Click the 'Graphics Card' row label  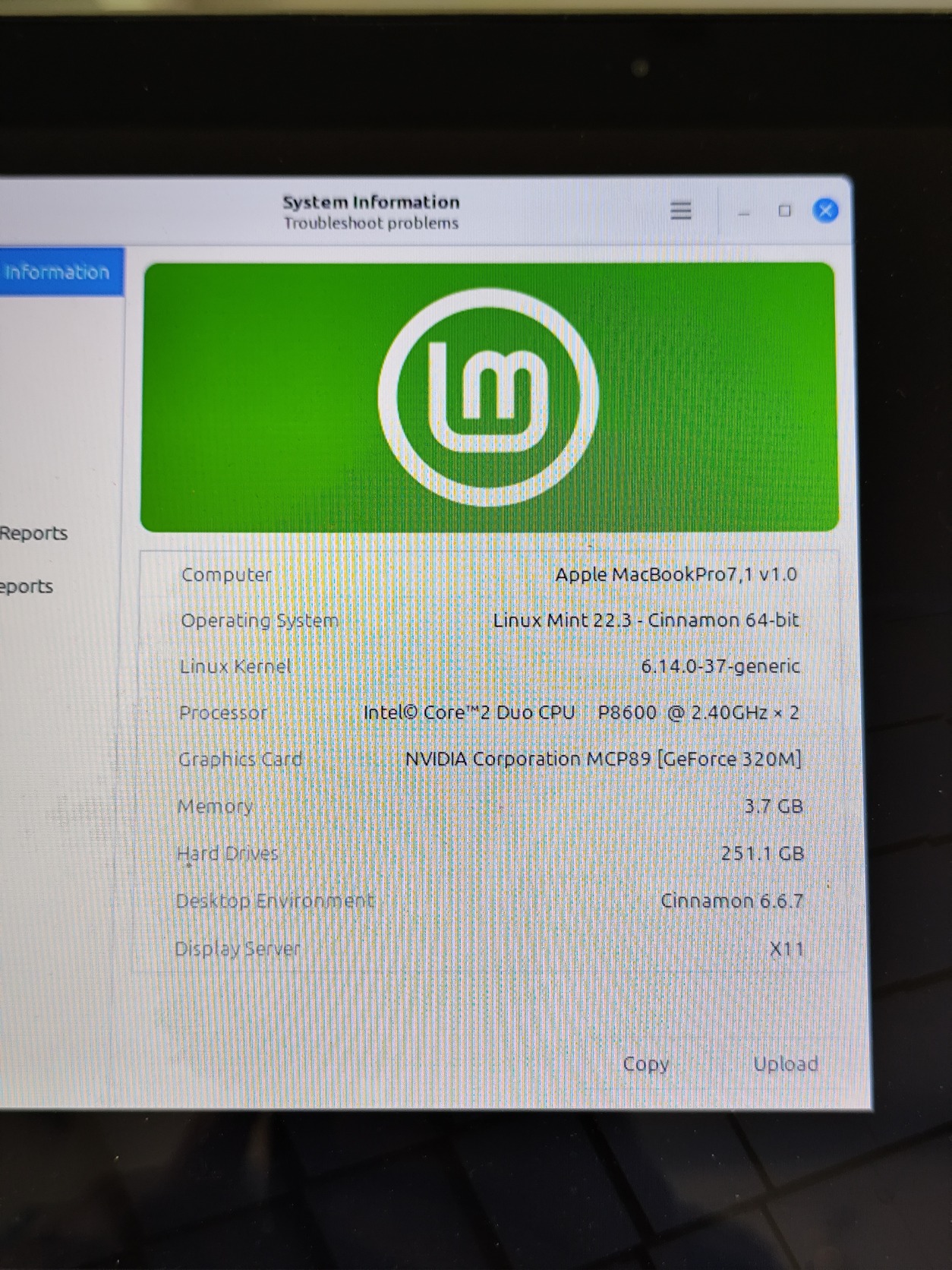coord(240,760)
